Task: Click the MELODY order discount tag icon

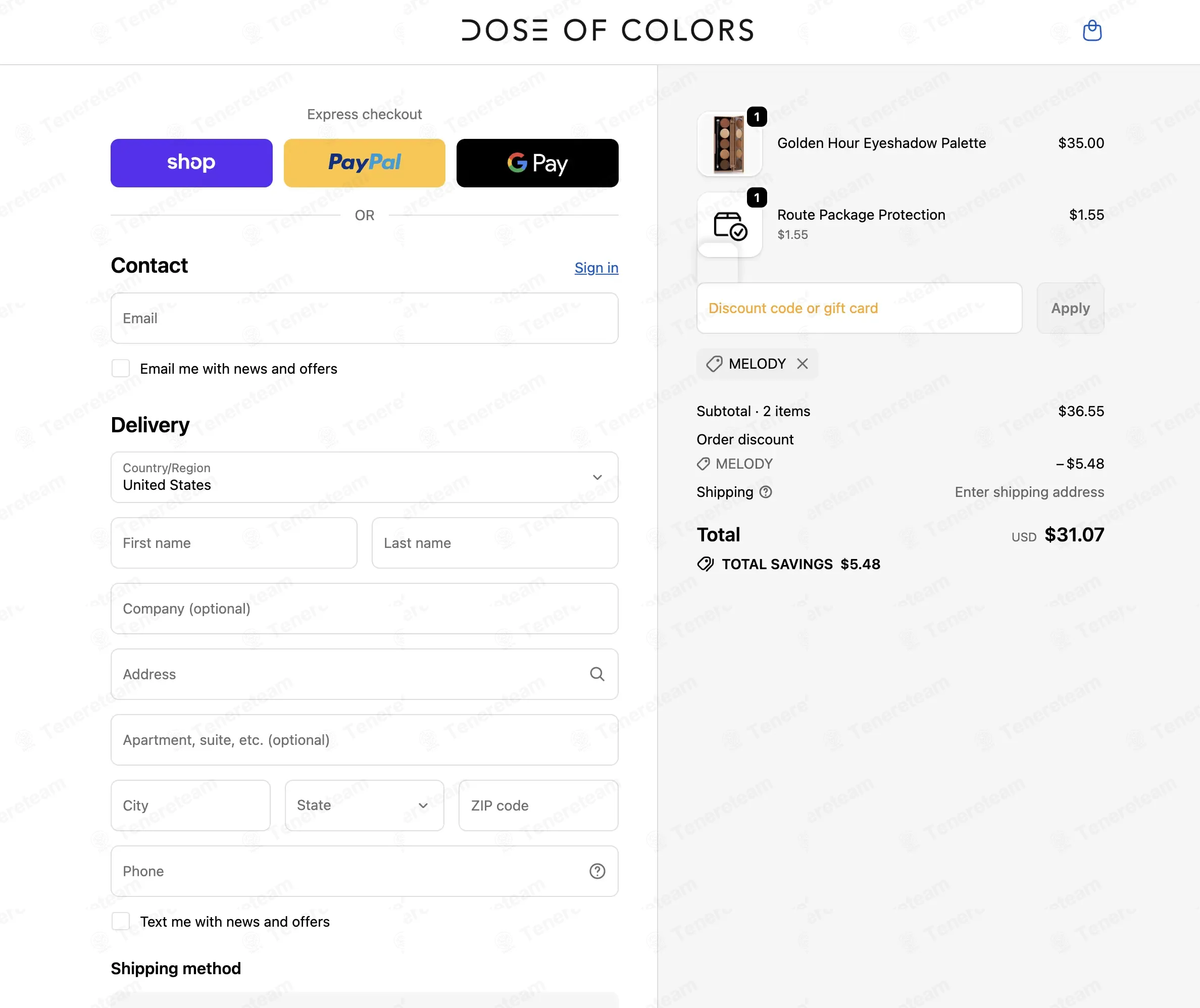Action: coord(704,464)
